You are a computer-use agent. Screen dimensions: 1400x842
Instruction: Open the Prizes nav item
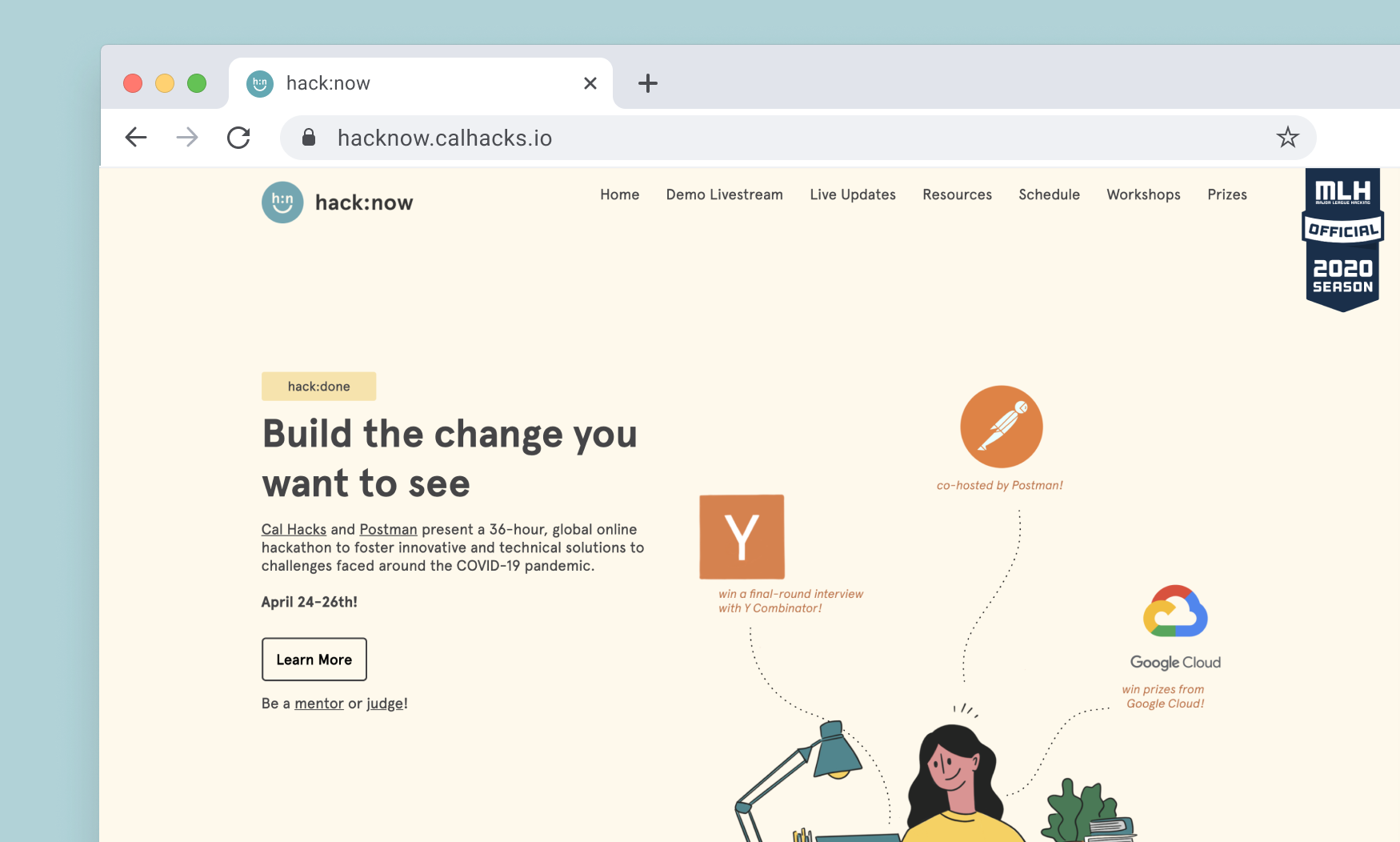[1227, 194]
